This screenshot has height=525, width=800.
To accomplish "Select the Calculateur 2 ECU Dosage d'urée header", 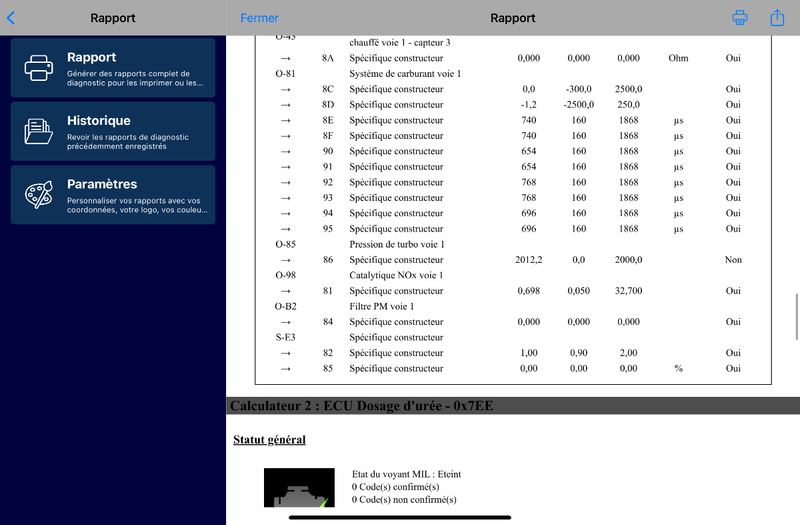I will click(x=361, y=406).
